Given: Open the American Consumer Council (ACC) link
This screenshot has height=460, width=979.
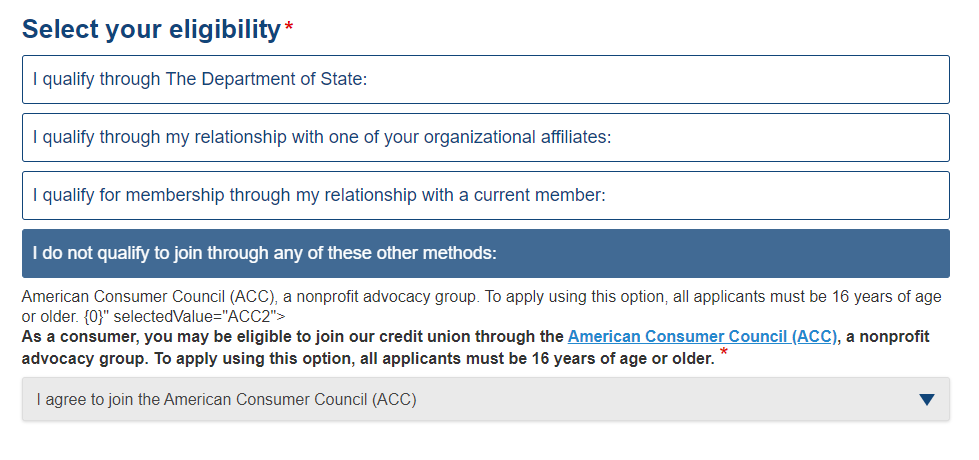Looking at the screenshot, I should 702,337.
